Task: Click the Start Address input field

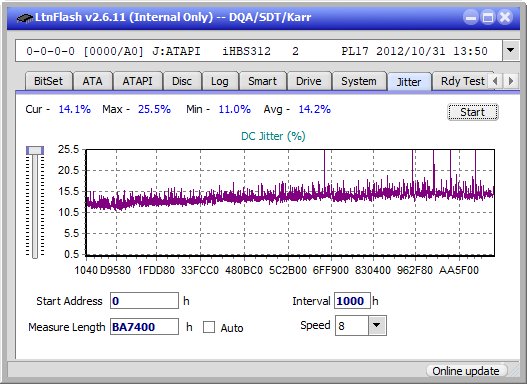Action: (x=144, y=301)
